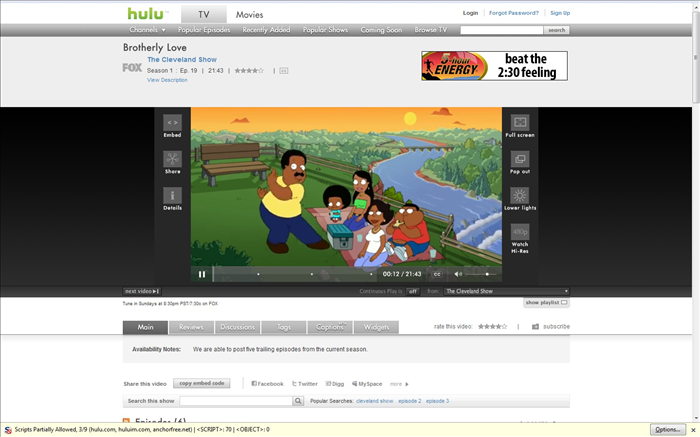Screen dimensions: 700x437
Task: Rate this video with the stars by the tabs
Action: click(492, 326)
